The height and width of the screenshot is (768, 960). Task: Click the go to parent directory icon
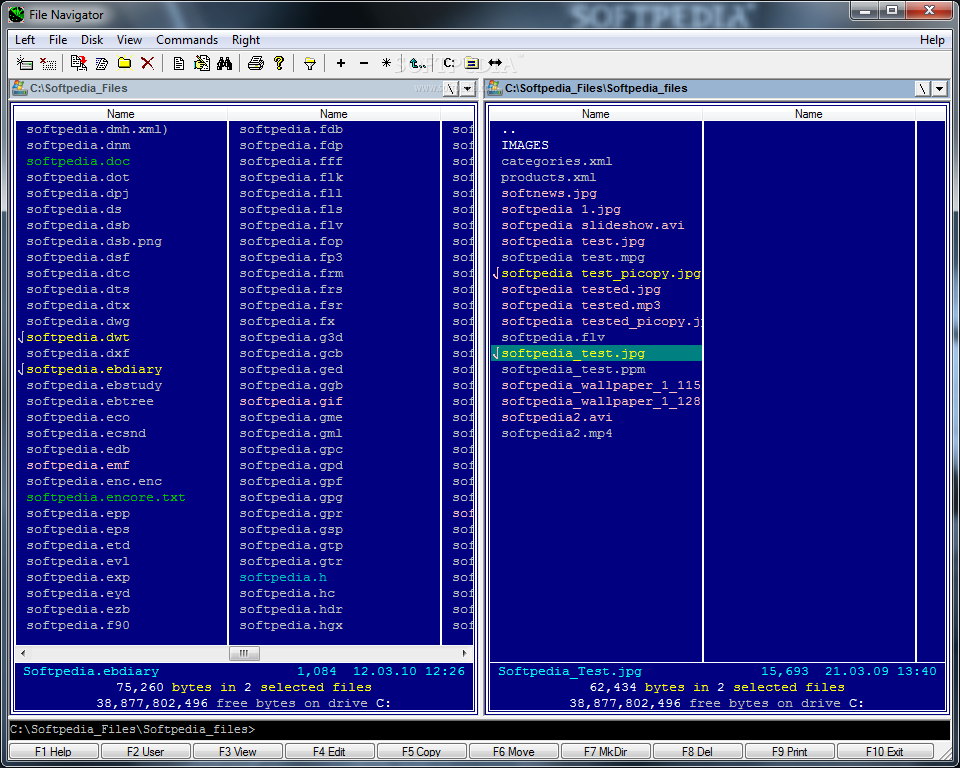pyautogui.click(x=418, y=63)
